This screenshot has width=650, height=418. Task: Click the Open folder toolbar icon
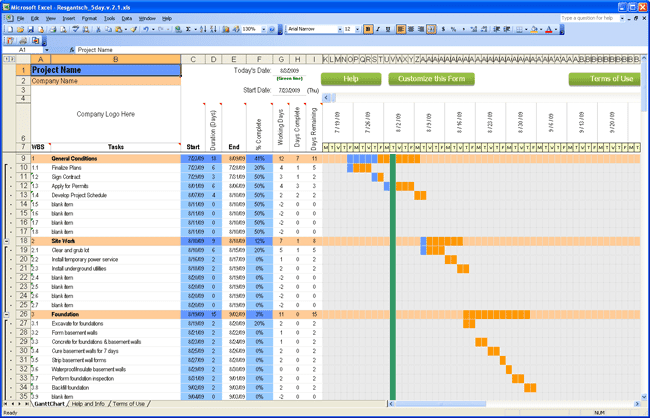click(x=19, y=29)
